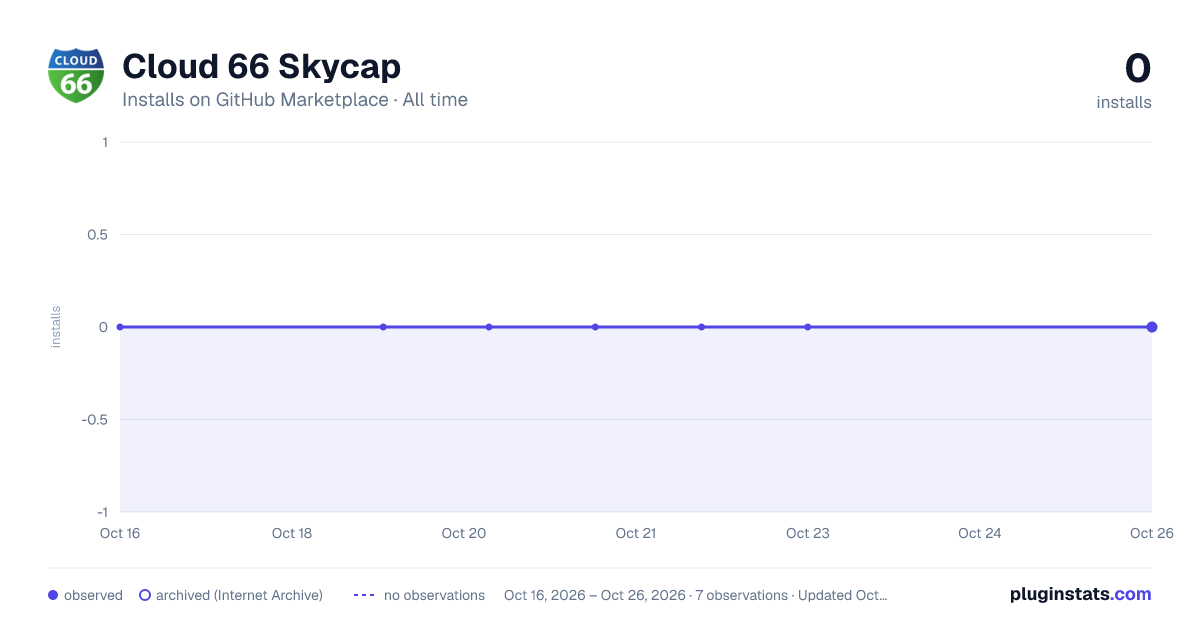Click the 'Installs on GitHub Marketplace · All time' subtitle
The image size is (1200, 630).
(295, 100)
